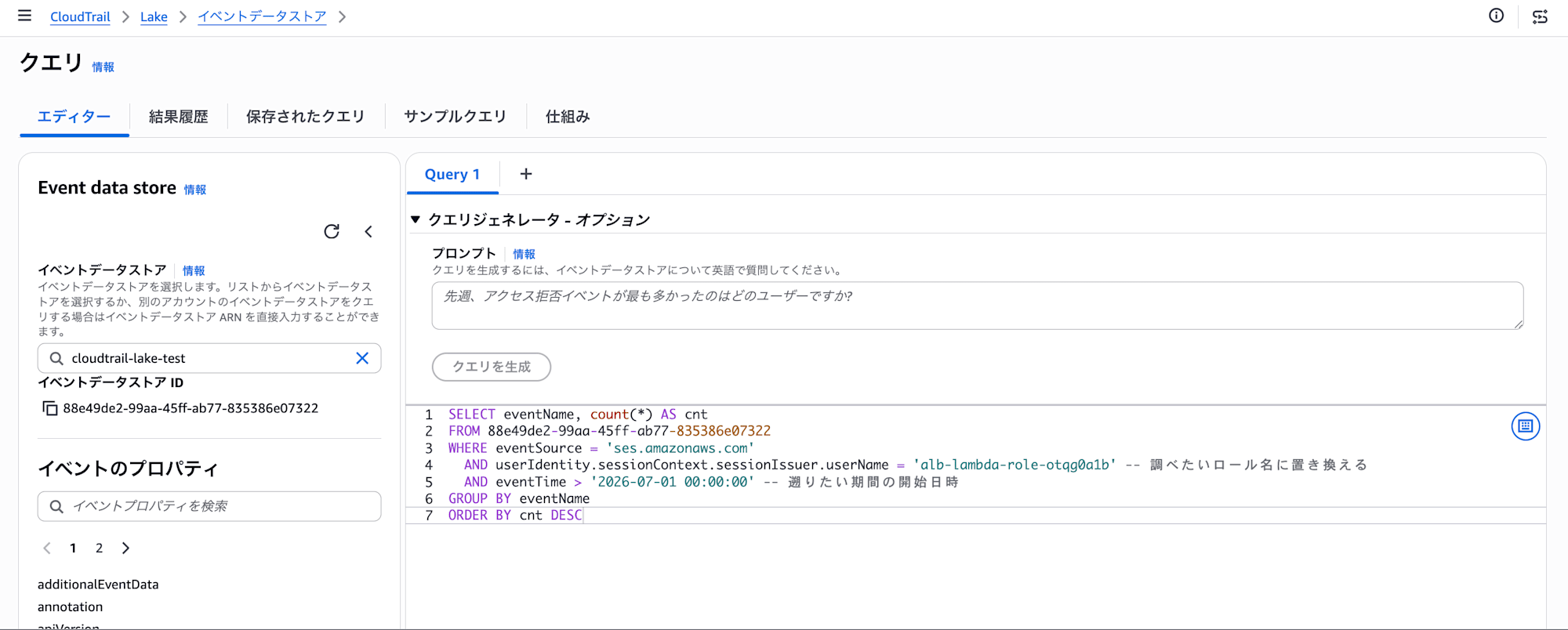Select the Query 1 tab
Screen dimensions: 1568x630
(x=452, y=174)
